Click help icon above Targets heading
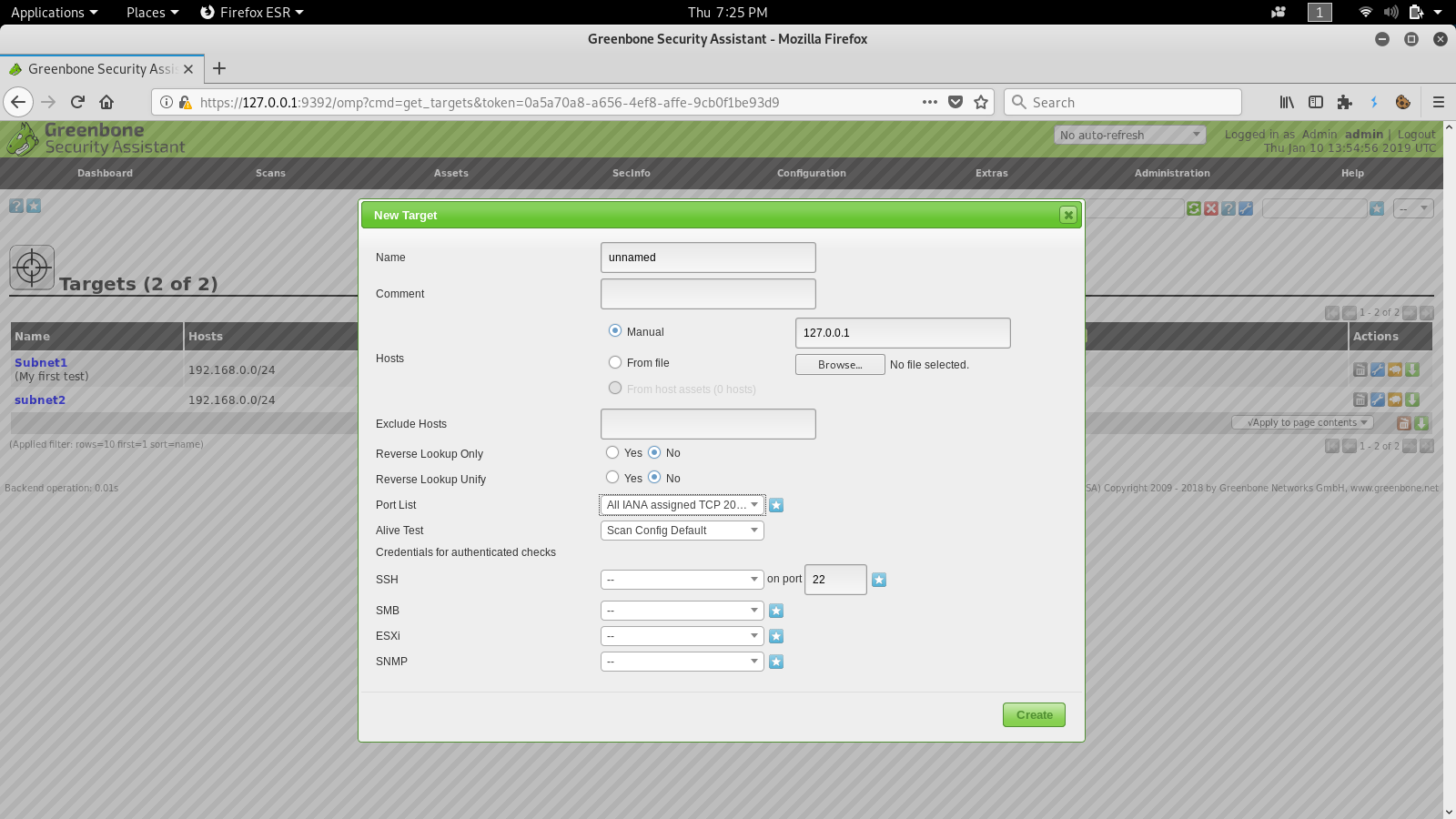The height and width of the screenshot is (819, 1456). [x=16, y=206]
